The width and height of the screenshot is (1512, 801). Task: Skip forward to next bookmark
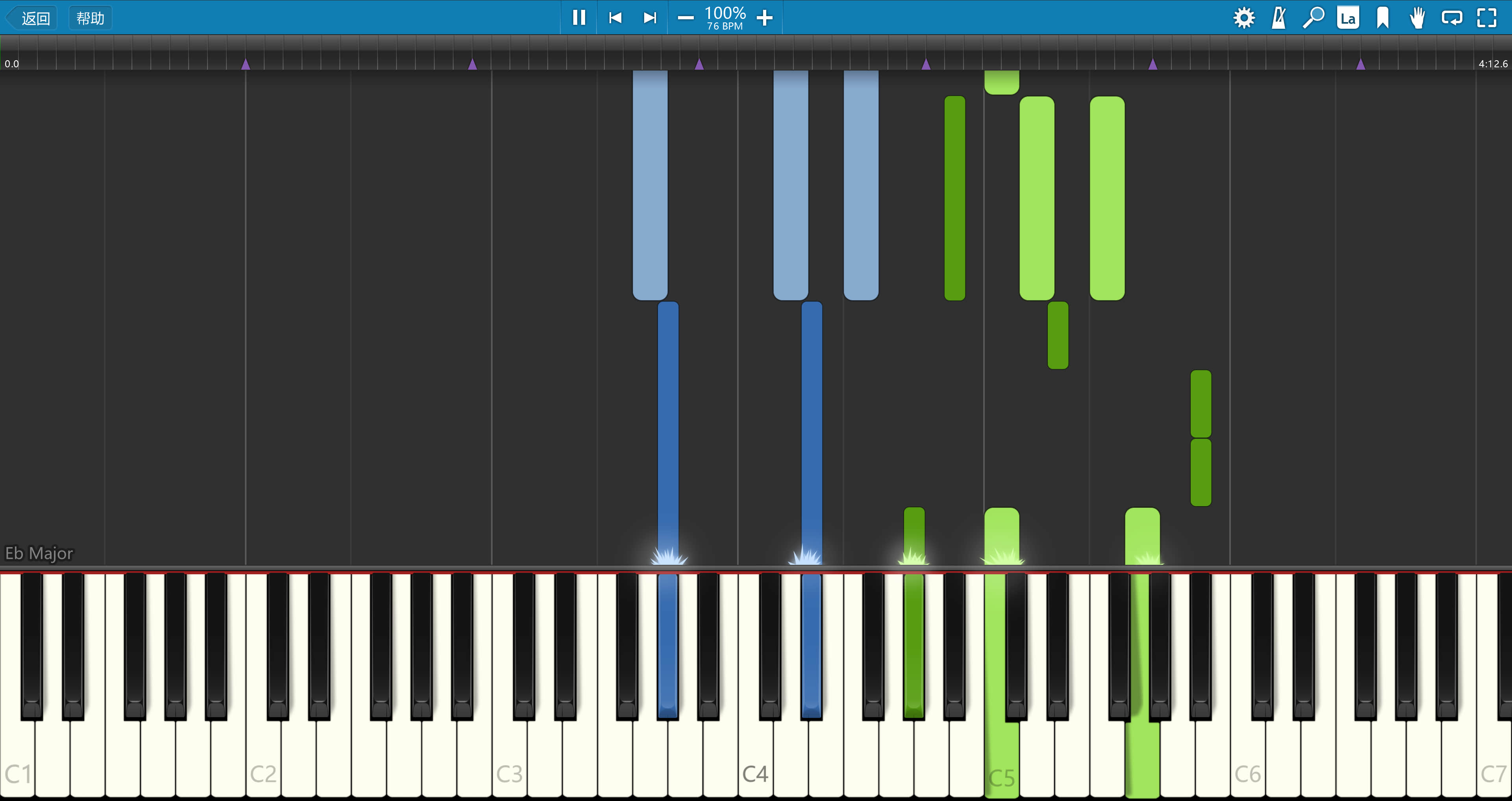point(650,18)
